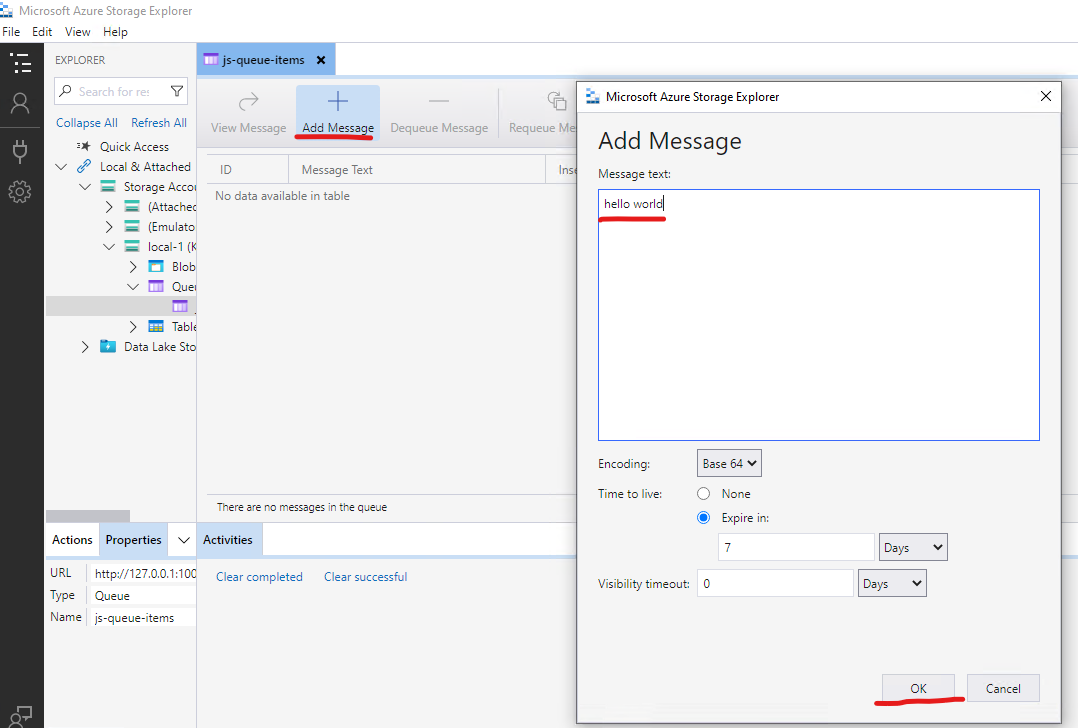The height and width of the screenshot is (728, 1078).
Task: Expand the Data Lake Storage chevron
Action: tap(85, 346)
